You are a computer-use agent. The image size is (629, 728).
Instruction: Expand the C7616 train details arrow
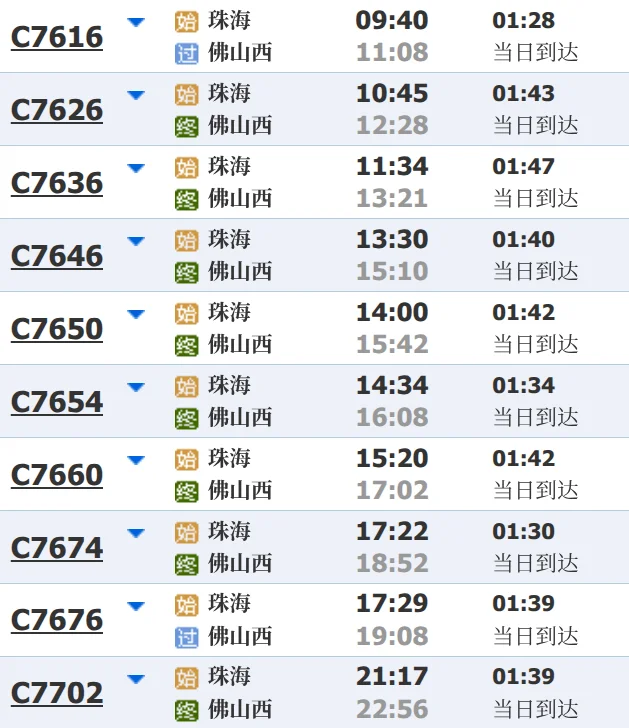tap(136, 22)
